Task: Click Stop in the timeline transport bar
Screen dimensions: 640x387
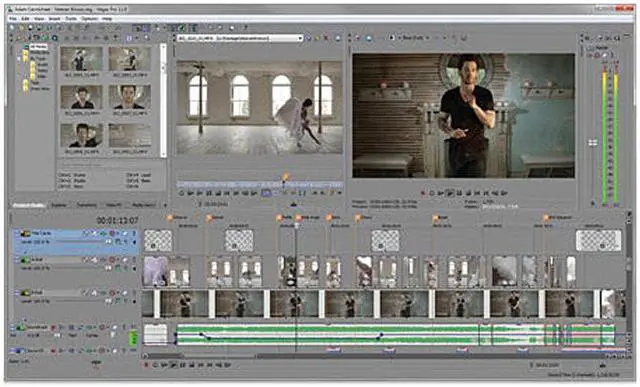Action: tap(191, 365)
